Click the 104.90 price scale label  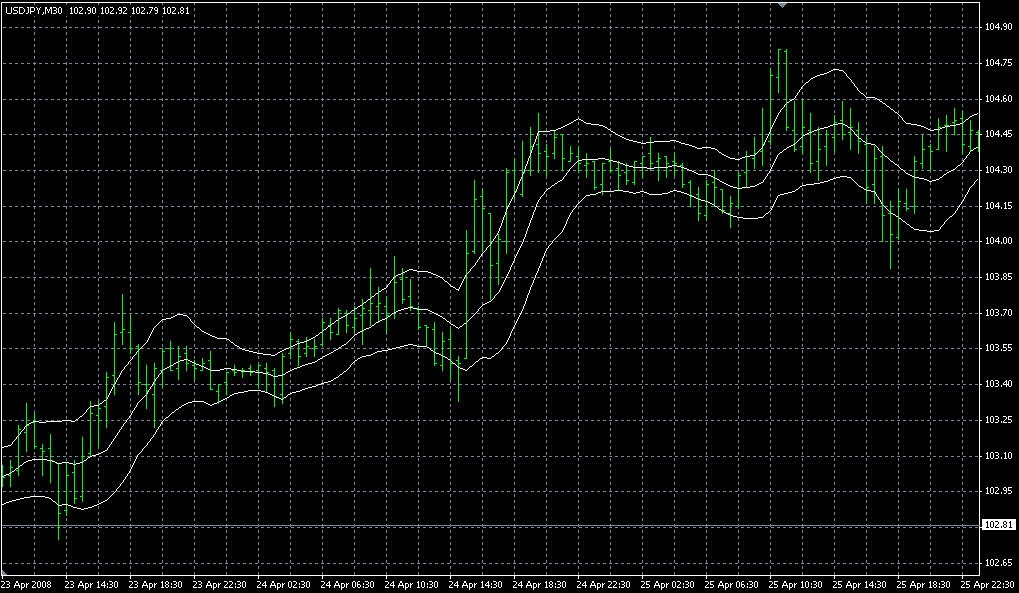(x=999, y=27)
